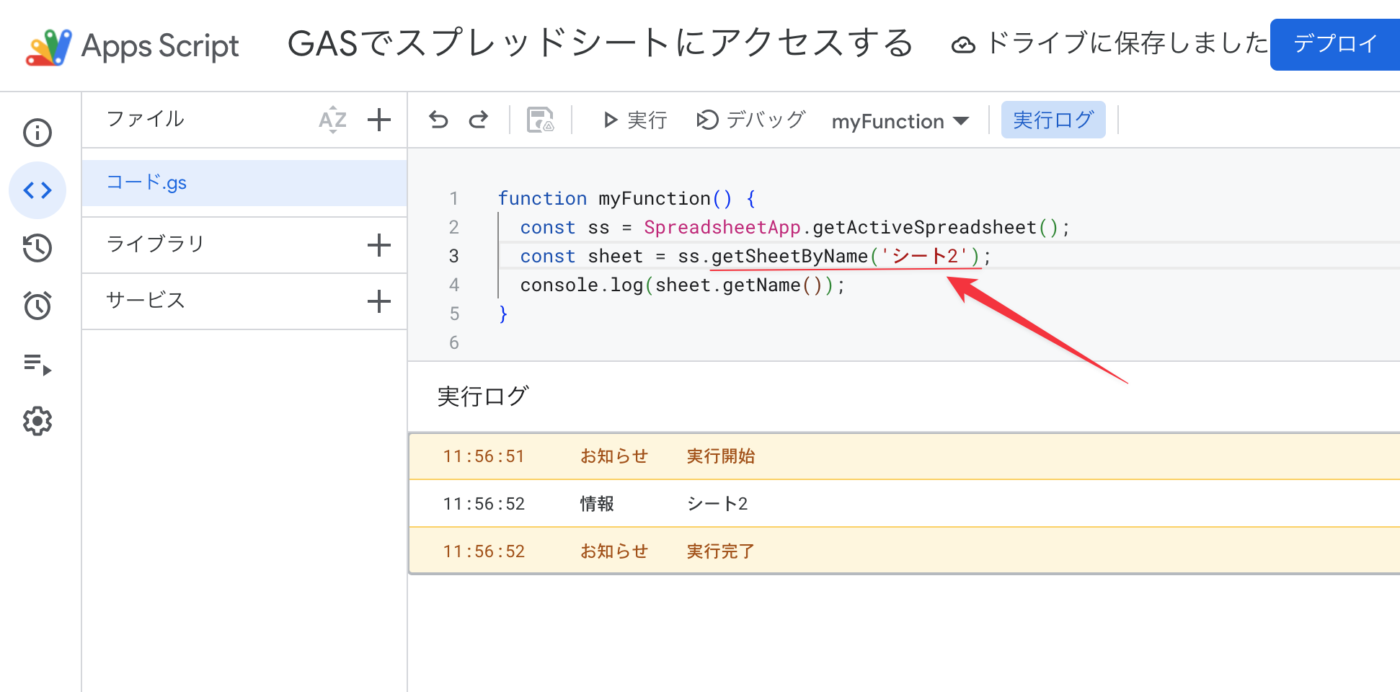This screenshot has width=1400, height=692.
Task: Click the save project disk icon
Action: coord(540,120)
